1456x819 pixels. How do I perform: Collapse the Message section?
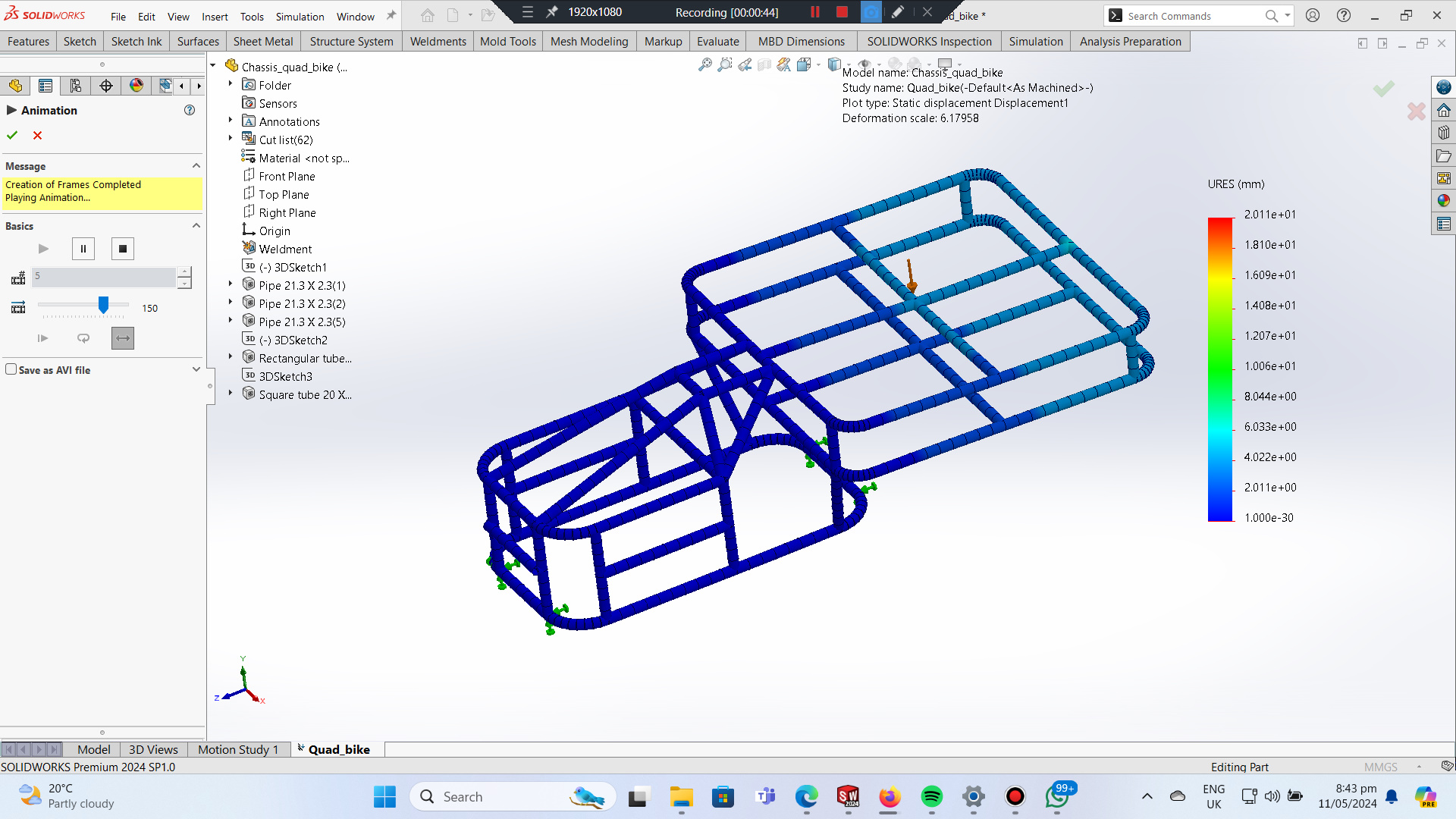[x=196, y=165]
